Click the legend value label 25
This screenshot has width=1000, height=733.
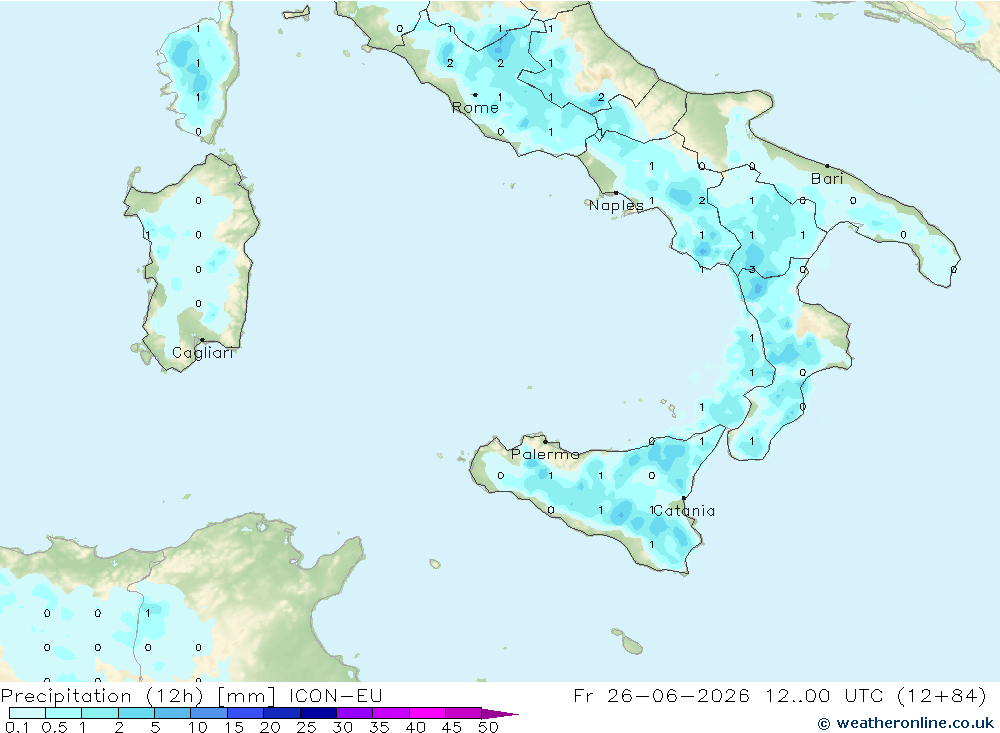[x=306, y=727]
